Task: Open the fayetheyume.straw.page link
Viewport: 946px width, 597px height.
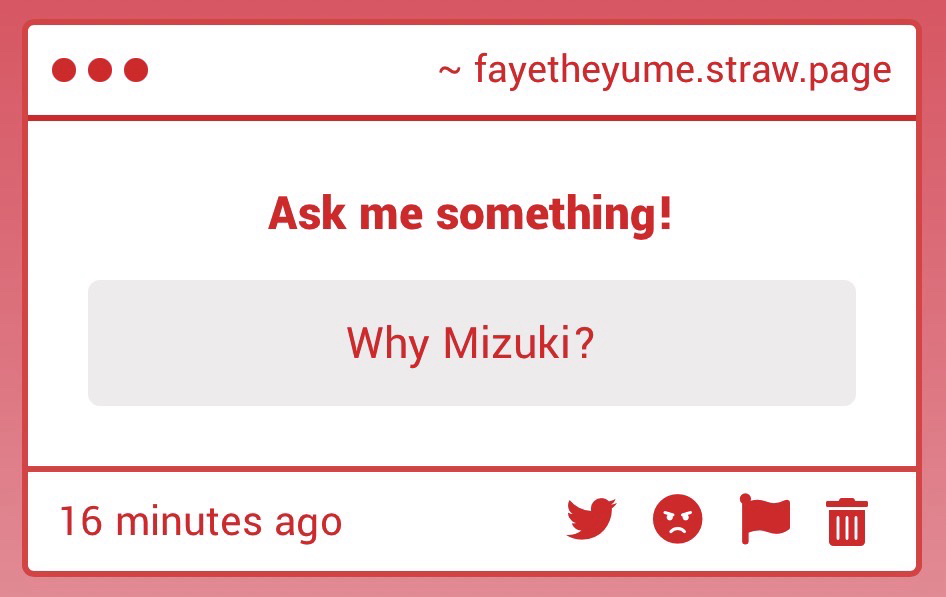Action: (x=682, y=71)
